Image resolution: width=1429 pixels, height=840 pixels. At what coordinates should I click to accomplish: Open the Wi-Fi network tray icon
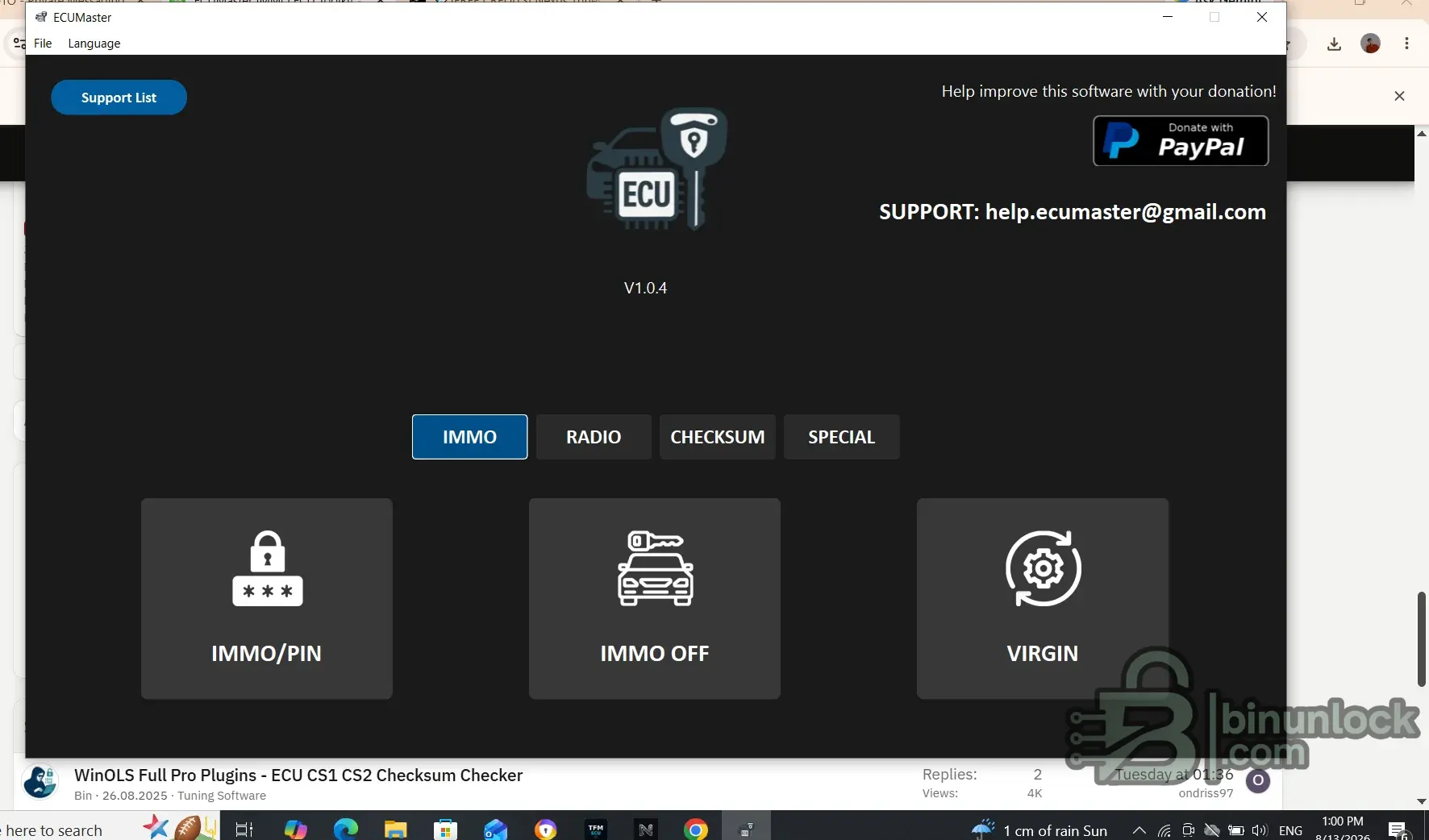point(1164,830)
